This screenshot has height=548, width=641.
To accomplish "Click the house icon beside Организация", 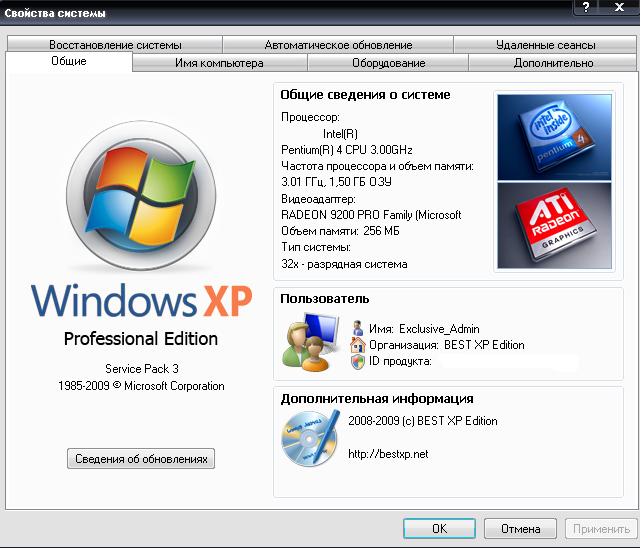I will (x=358, y=345).
